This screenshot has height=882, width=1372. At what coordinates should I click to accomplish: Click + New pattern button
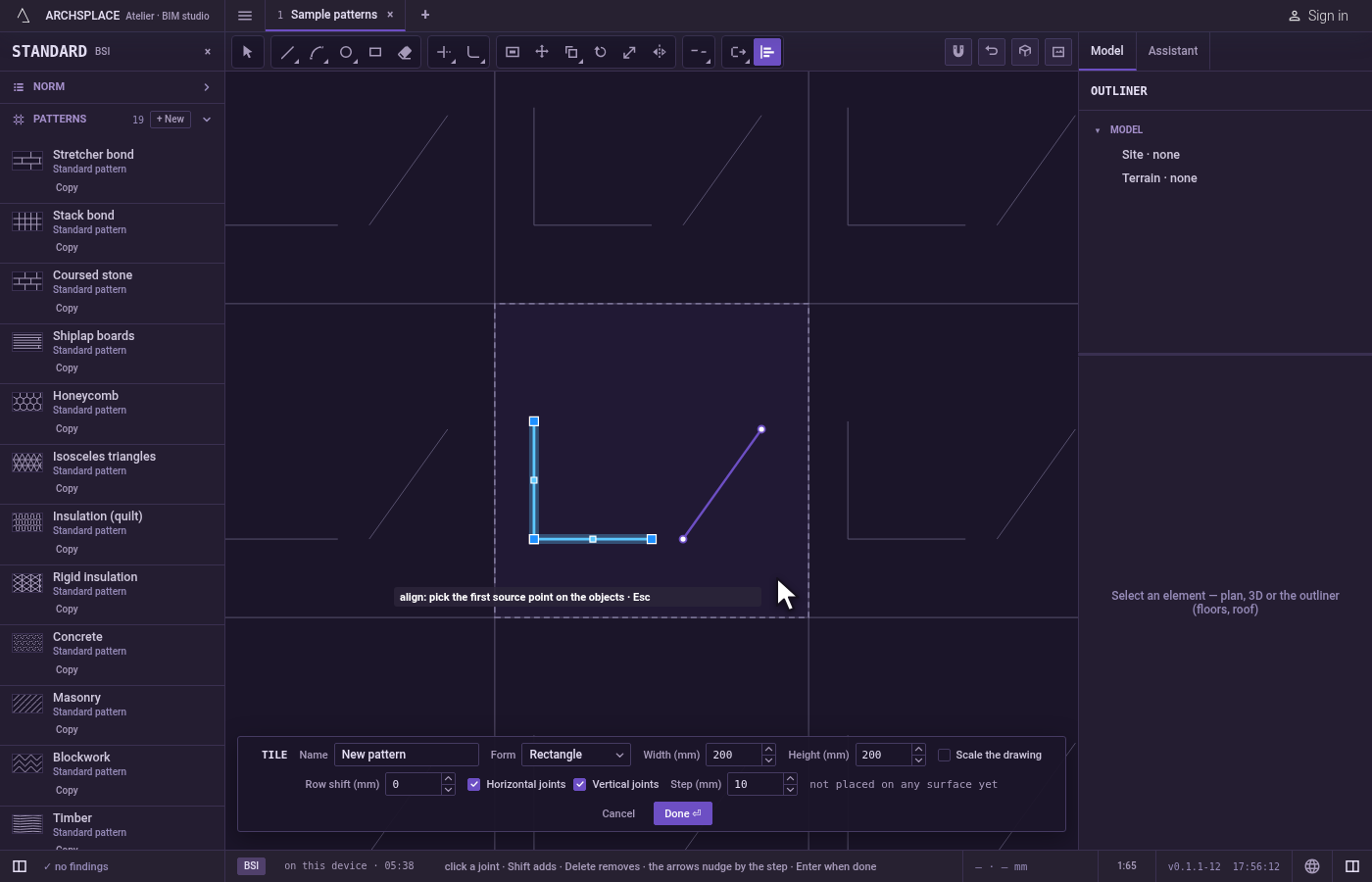pos(171,120)
